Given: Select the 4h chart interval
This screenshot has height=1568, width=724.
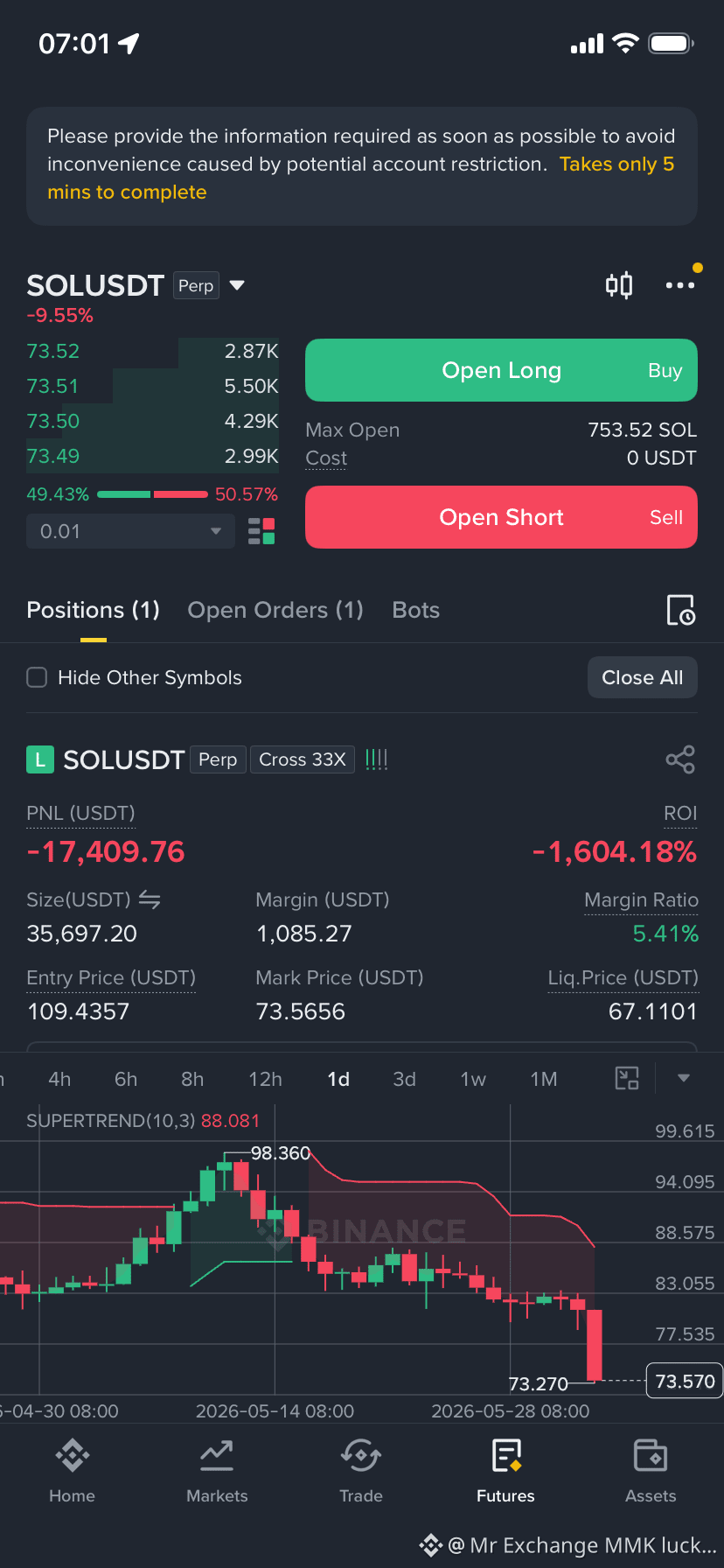Looking at the screenshot, I should (x=59, y=1079).
